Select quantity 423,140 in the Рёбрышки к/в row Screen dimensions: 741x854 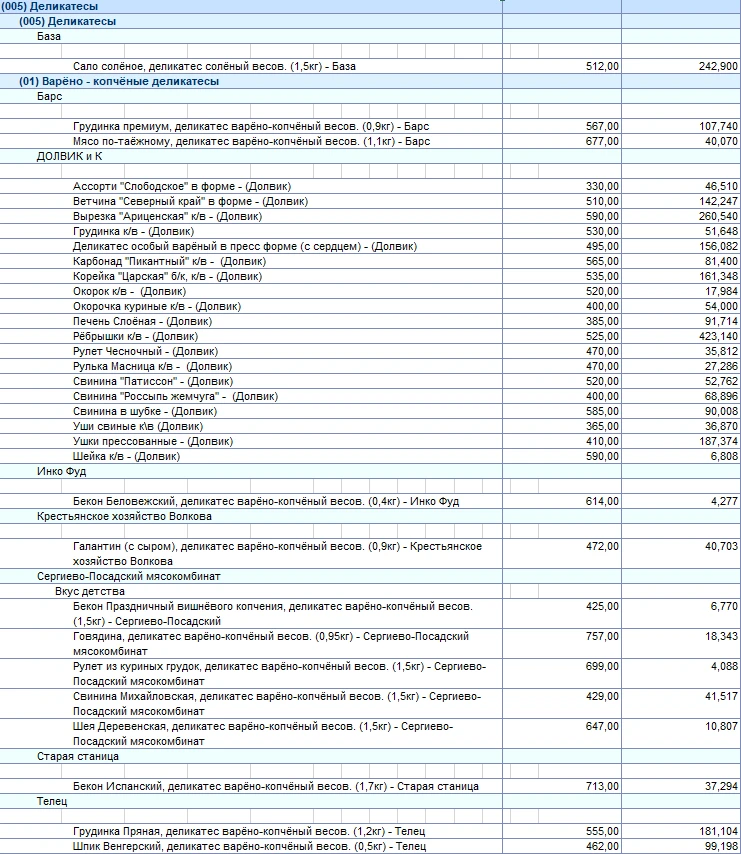pyautogui.click(x=714, y=336)
